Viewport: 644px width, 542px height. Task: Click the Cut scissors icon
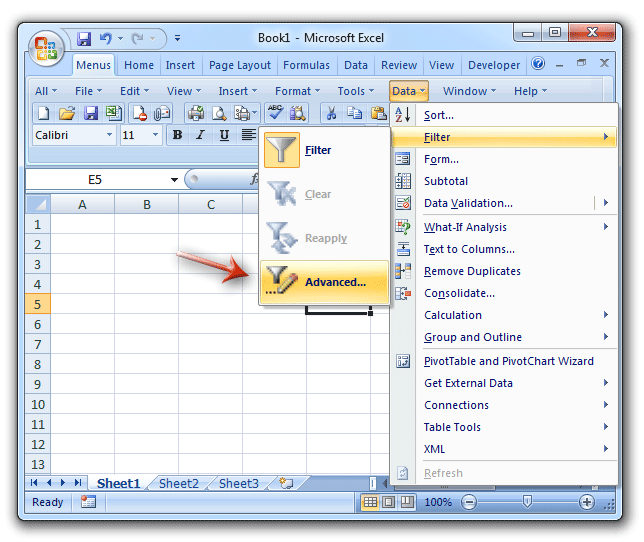[331, 113]
